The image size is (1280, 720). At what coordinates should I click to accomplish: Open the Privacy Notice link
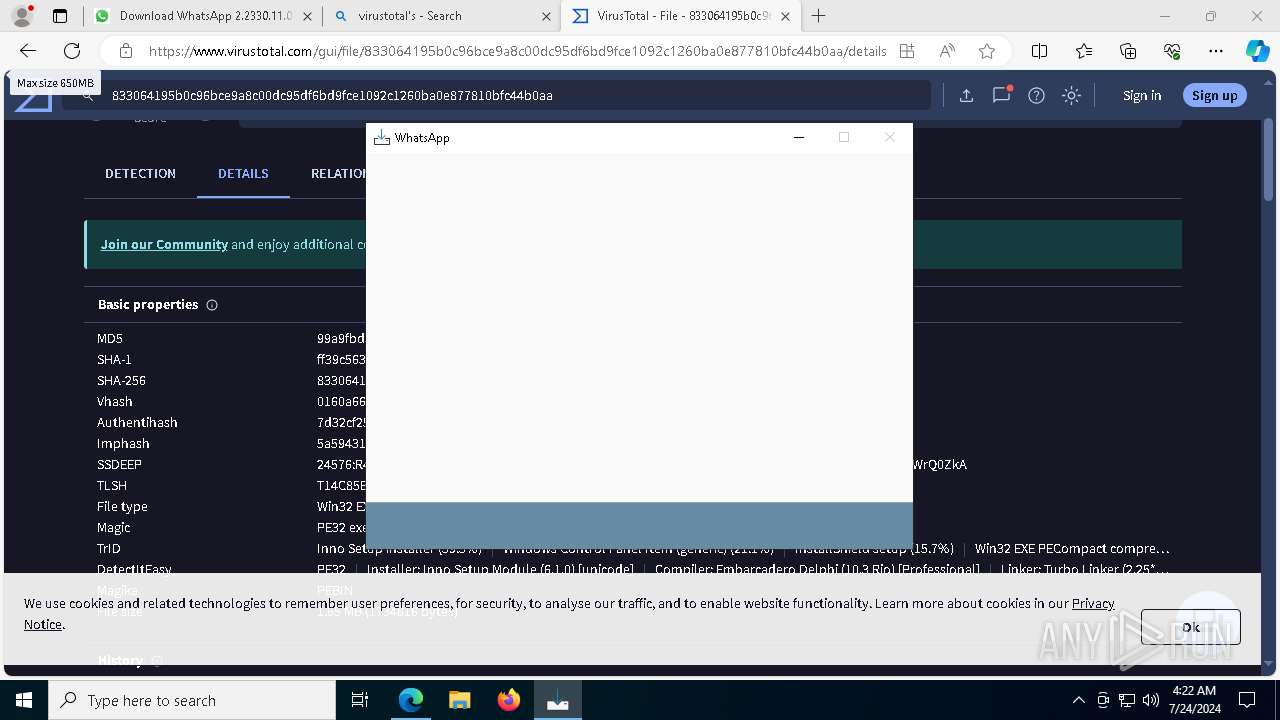pyautogui.click(x=1093, y=603)
